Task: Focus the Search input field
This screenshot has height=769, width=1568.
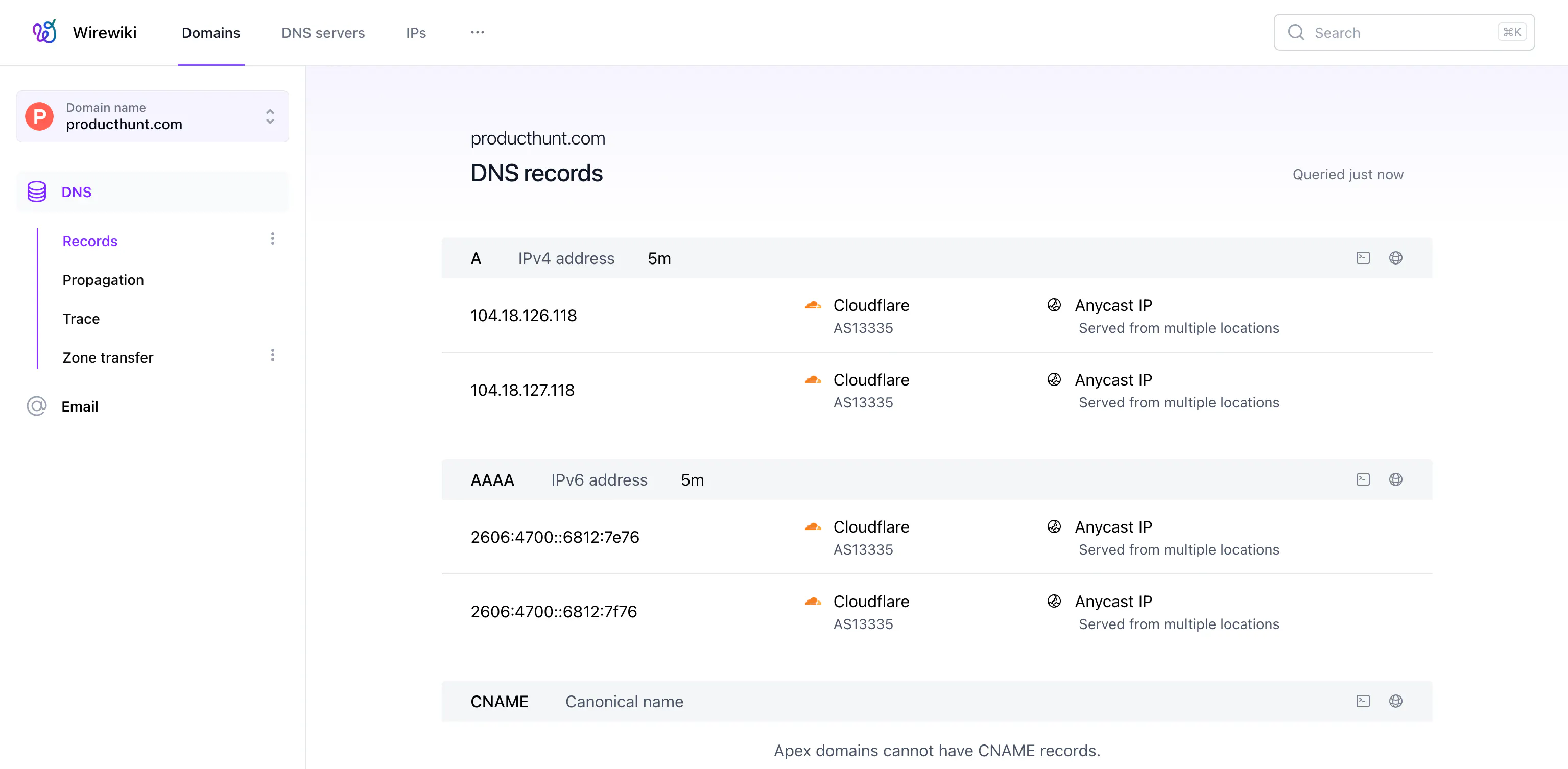Action: point(1404,32)
